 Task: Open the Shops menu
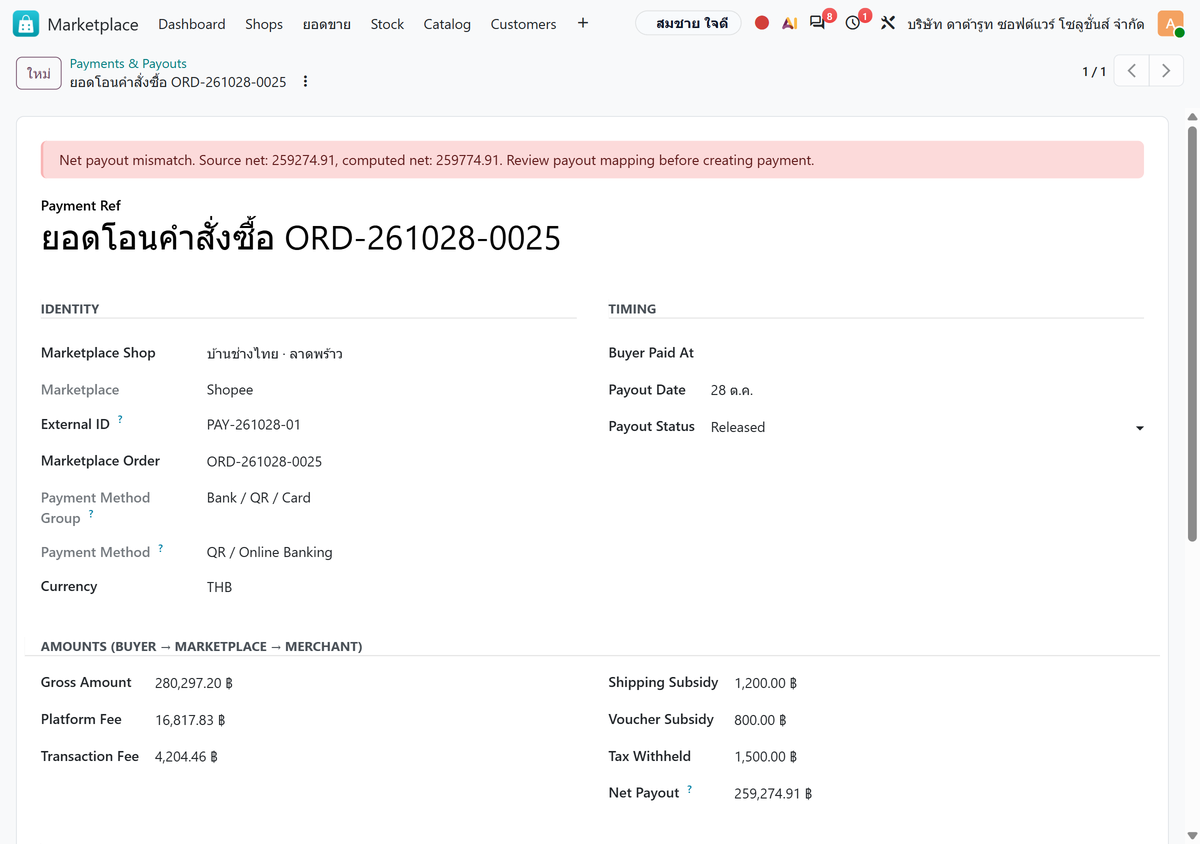coord(264,24)
